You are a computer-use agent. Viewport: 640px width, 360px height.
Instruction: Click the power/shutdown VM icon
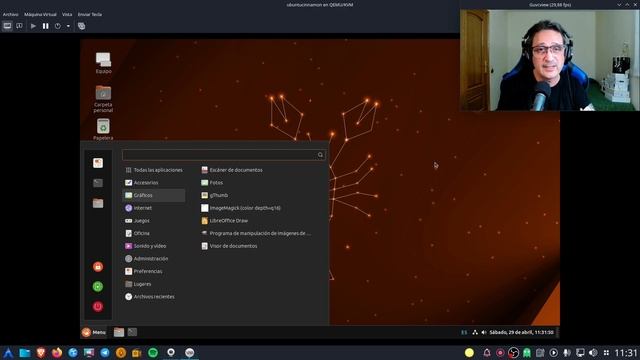pos(58,26)
